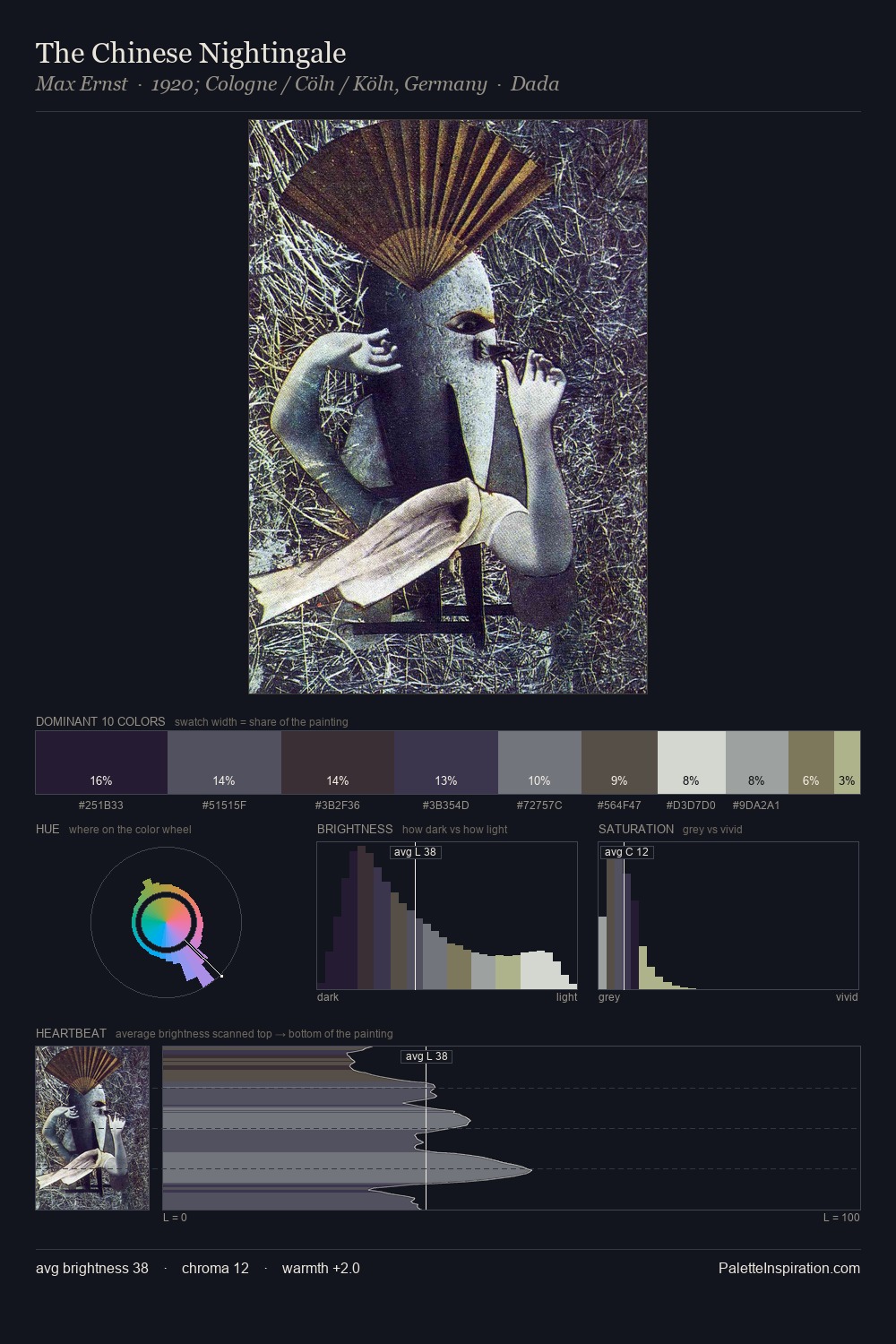Viewport: 896px width, 1344px height.
Task: Click the HUE section heading
Action: pos(47,829)
